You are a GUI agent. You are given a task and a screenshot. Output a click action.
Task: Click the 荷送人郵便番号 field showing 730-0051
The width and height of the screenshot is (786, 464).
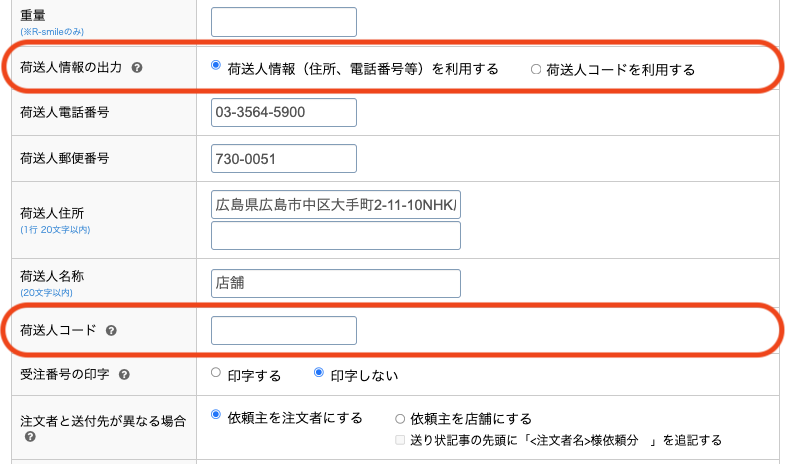[284, 159]
